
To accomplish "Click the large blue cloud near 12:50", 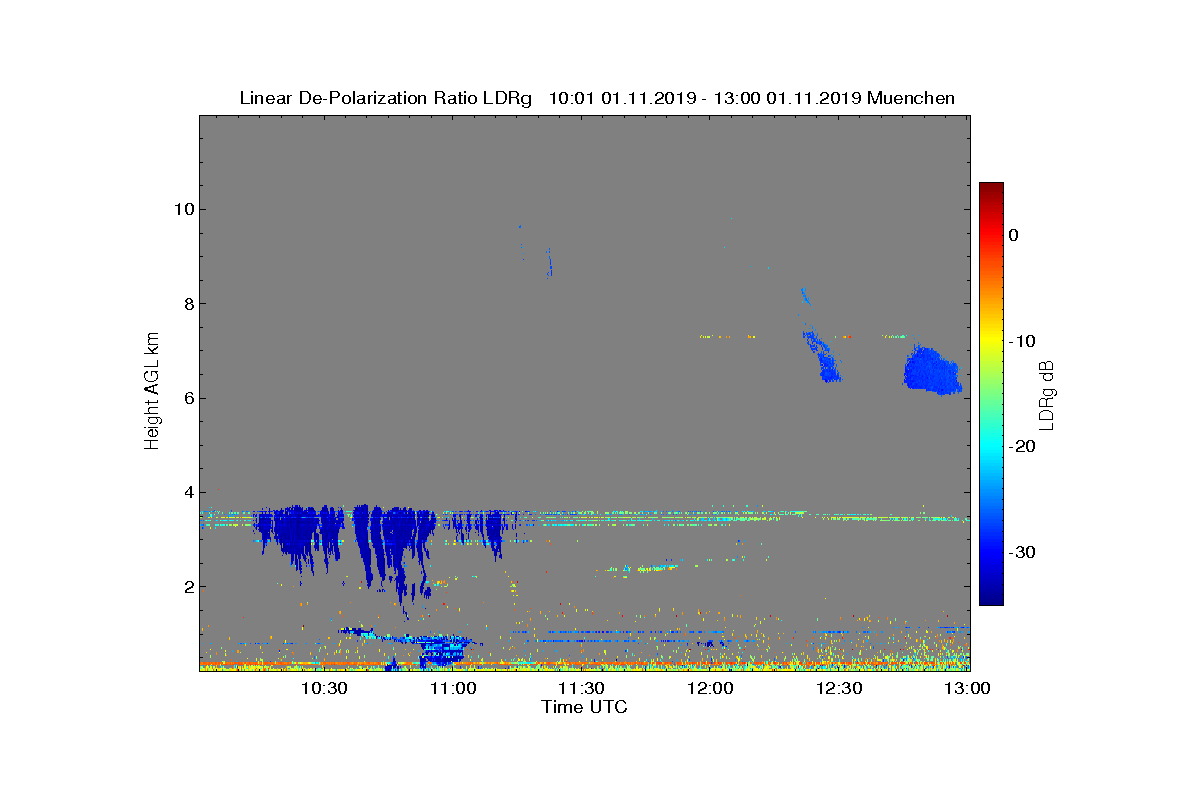I will tap(932, 371).
